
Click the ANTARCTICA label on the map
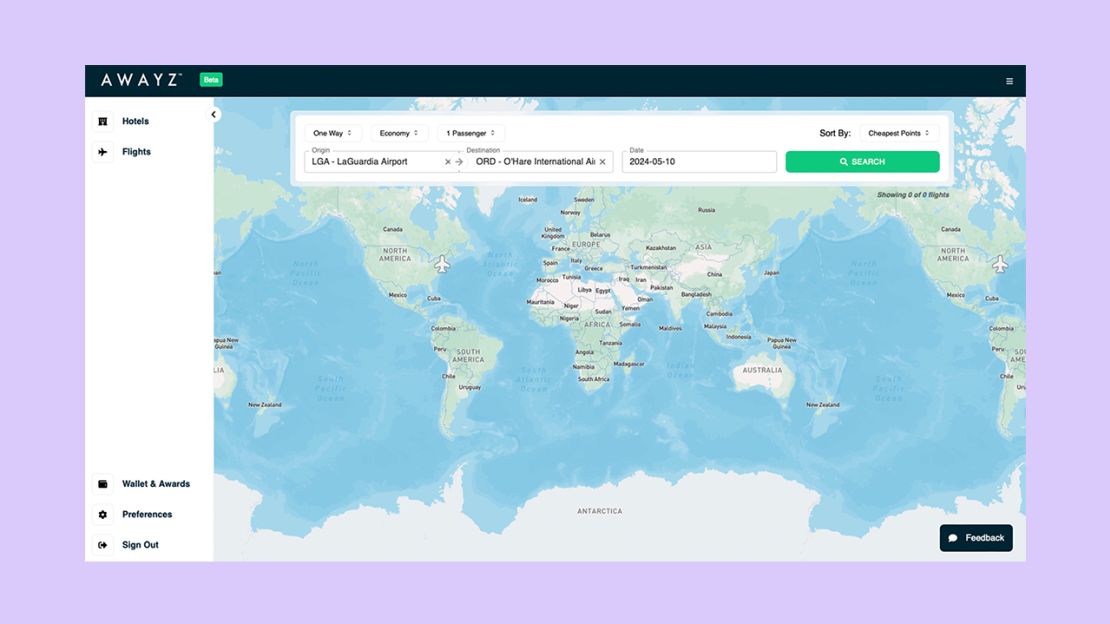pos(600,511)
